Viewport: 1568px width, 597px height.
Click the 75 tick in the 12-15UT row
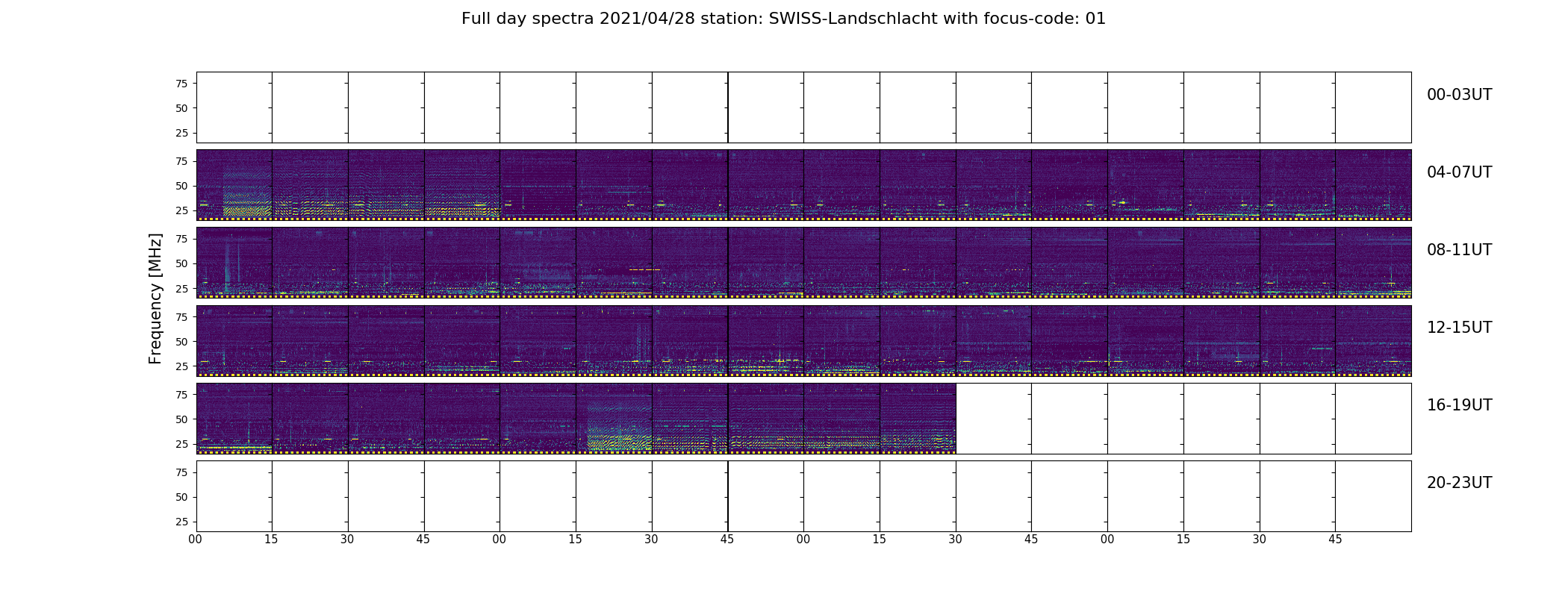[181, 317]
